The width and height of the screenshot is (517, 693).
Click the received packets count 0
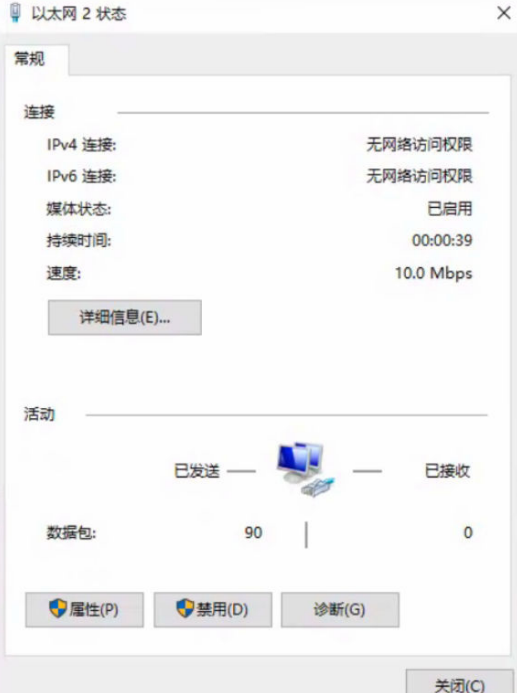(468, 533)
